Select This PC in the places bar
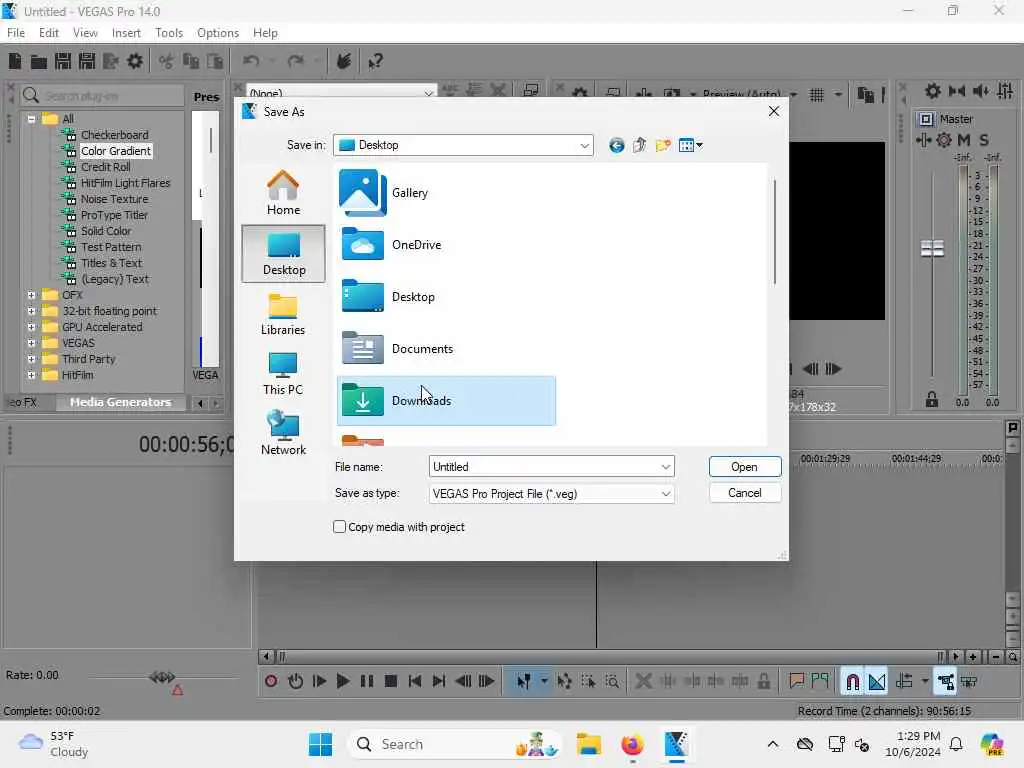The width and height of the screenshot is (1024, 768). tap(283, 374)
